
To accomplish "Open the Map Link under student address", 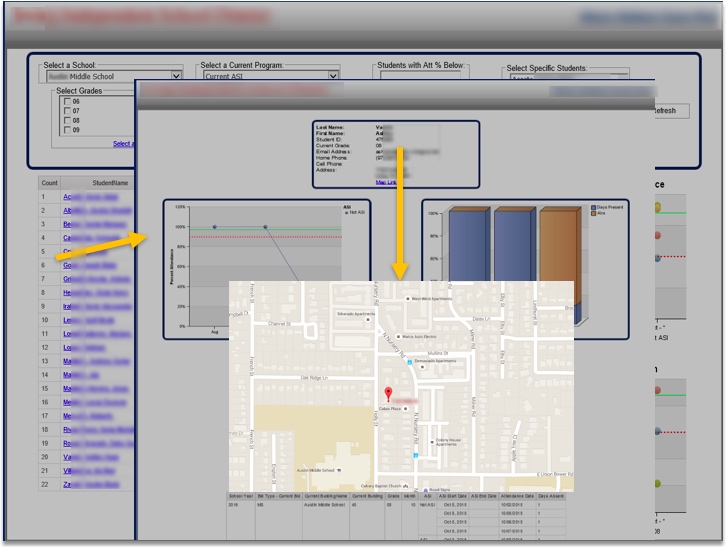I will click(386, 182).
